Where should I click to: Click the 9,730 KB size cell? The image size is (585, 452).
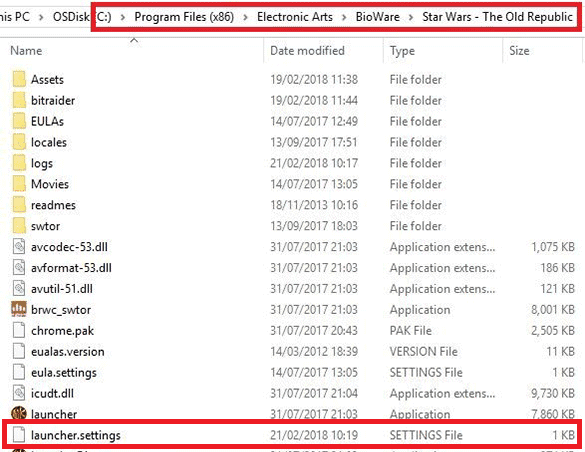pyautogui.click(x=553, y=393)
